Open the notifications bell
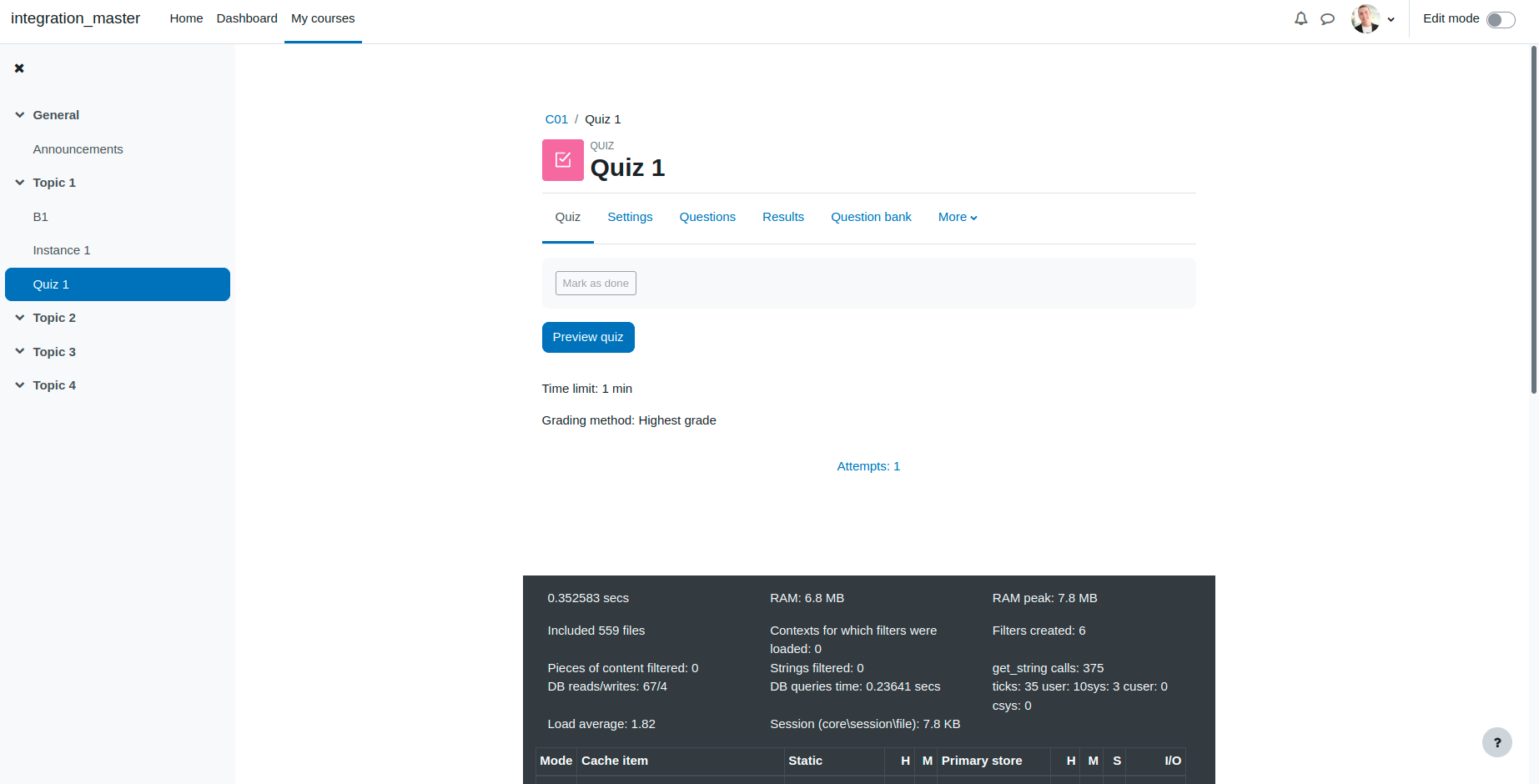The width and height of the screenshot is (1539, 784). (x=1300, y=18)
